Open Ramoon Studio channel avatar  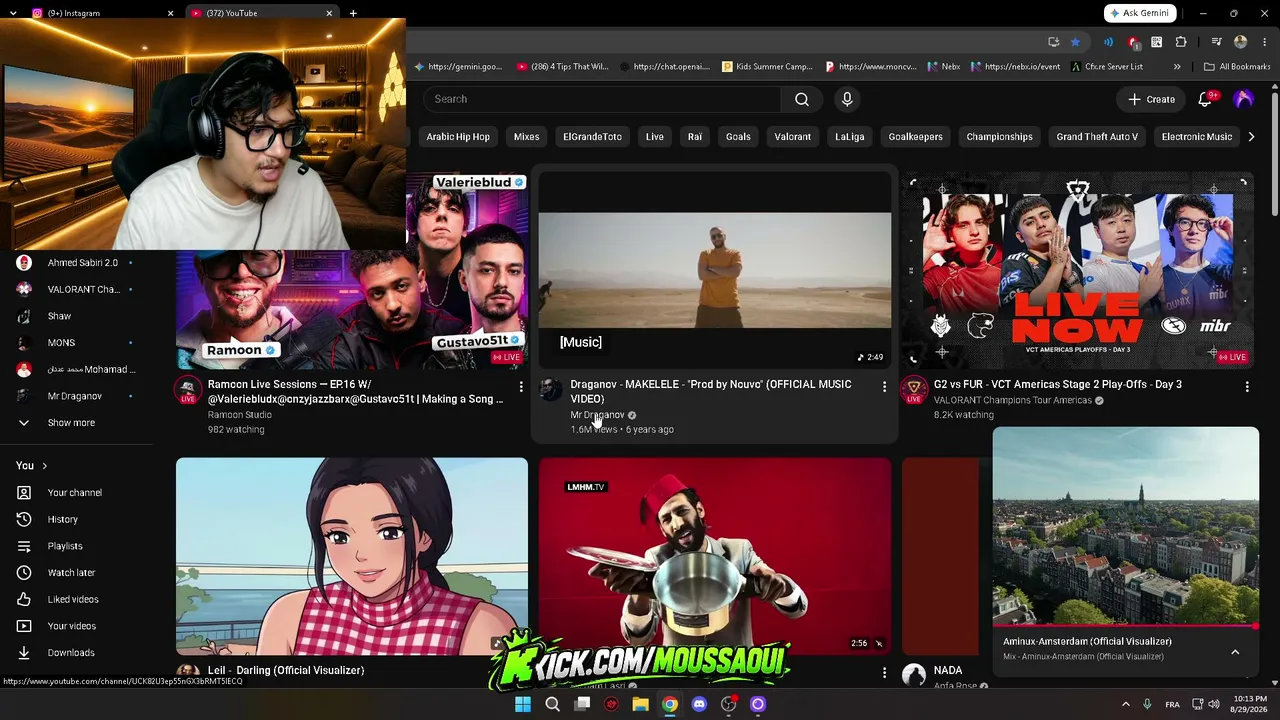pyautogui.click(x=188, y=390)
